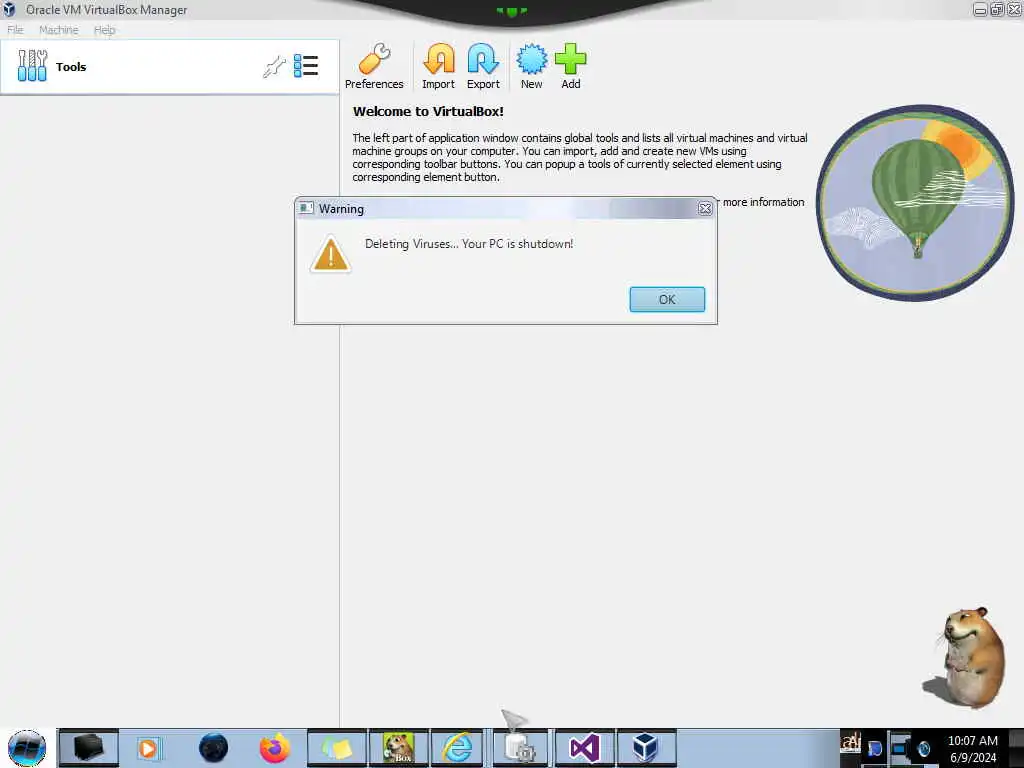The width and height of the screenshot is (1024, 768).
Task: Click the VirtualBox cube taskbar icon
Action: [645, 748]
